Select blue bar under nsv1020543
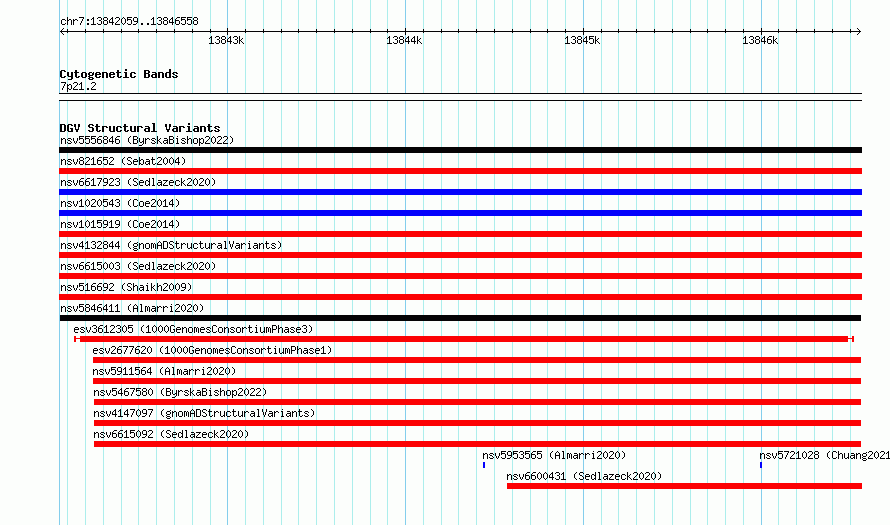Screen dimensions: 890x525 pos(460,213)
